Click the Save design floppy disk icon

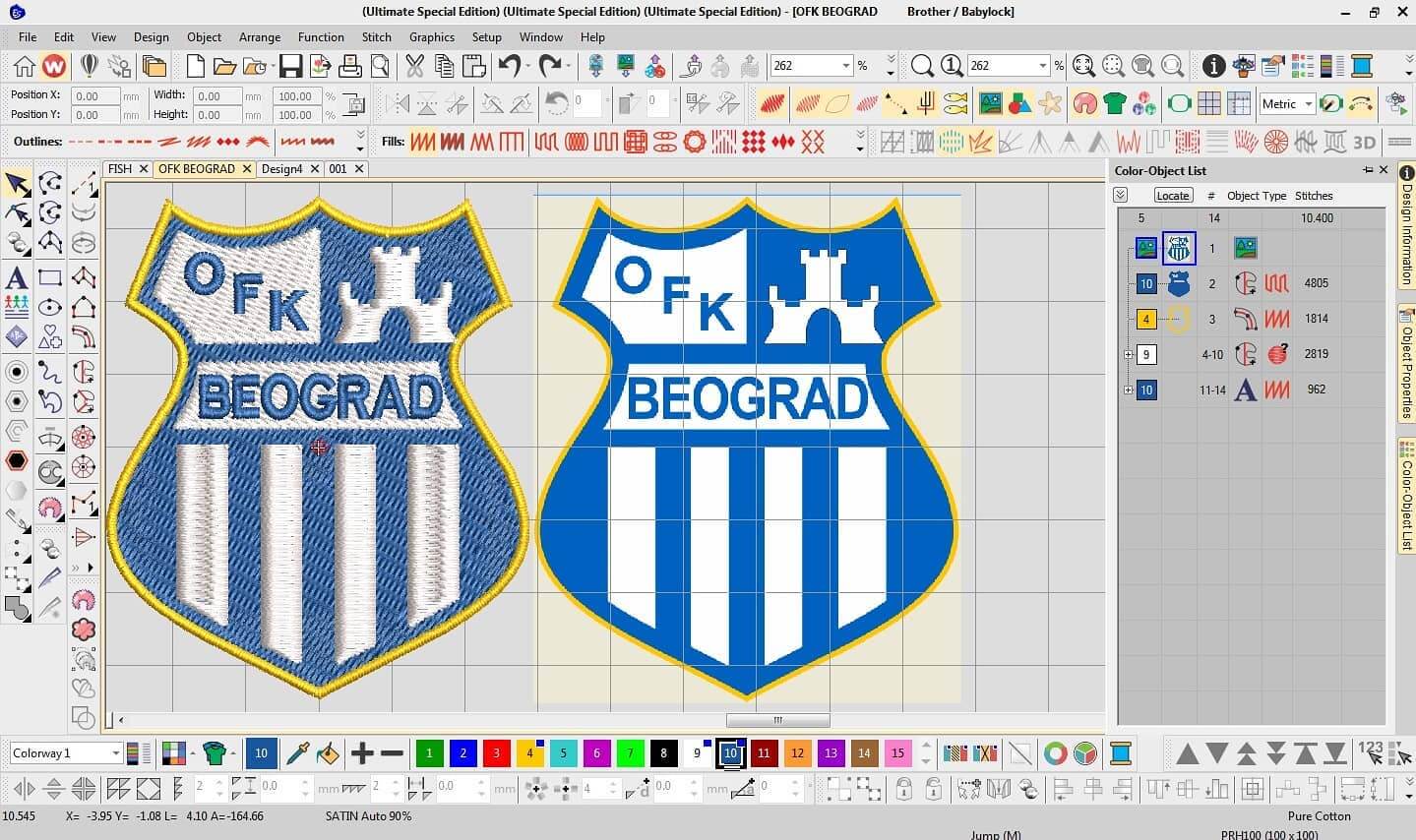tap(290, 66)
